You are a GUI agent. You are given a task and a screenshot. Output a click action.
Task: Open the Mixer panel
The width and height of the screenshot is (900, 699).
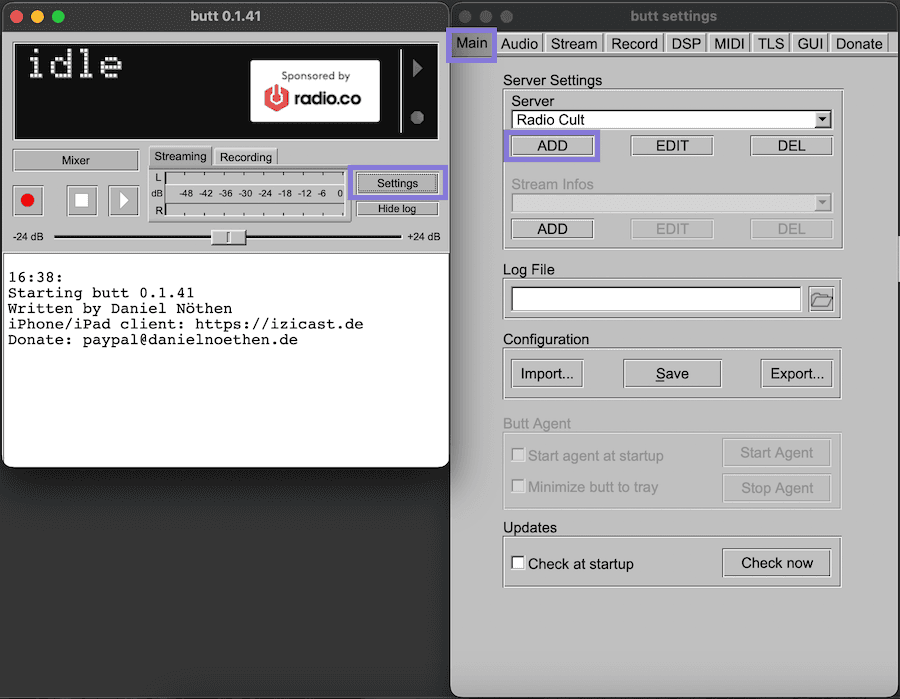(x=75, y=160)
